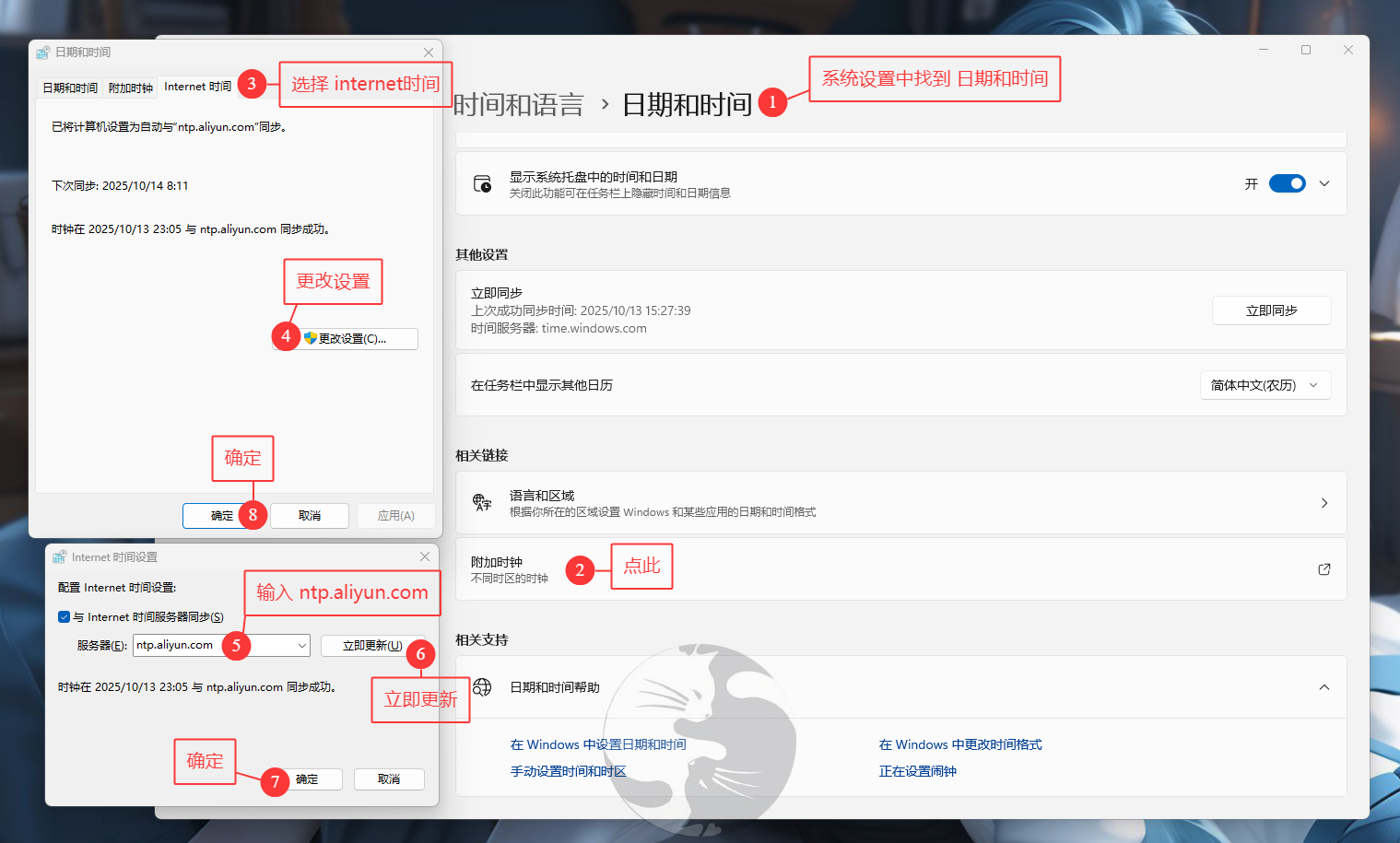Screen dimensions: 1400x843
Task: Open the 在 Windows 中设置日期和时间 link
Action: (x=595, y=744)
